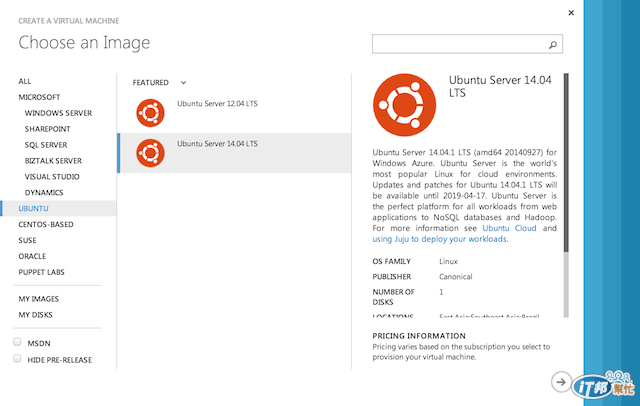Click the OS FAMILY label
Image resolution: width=640 pixels, height=406 pixels.
point(391,262)
